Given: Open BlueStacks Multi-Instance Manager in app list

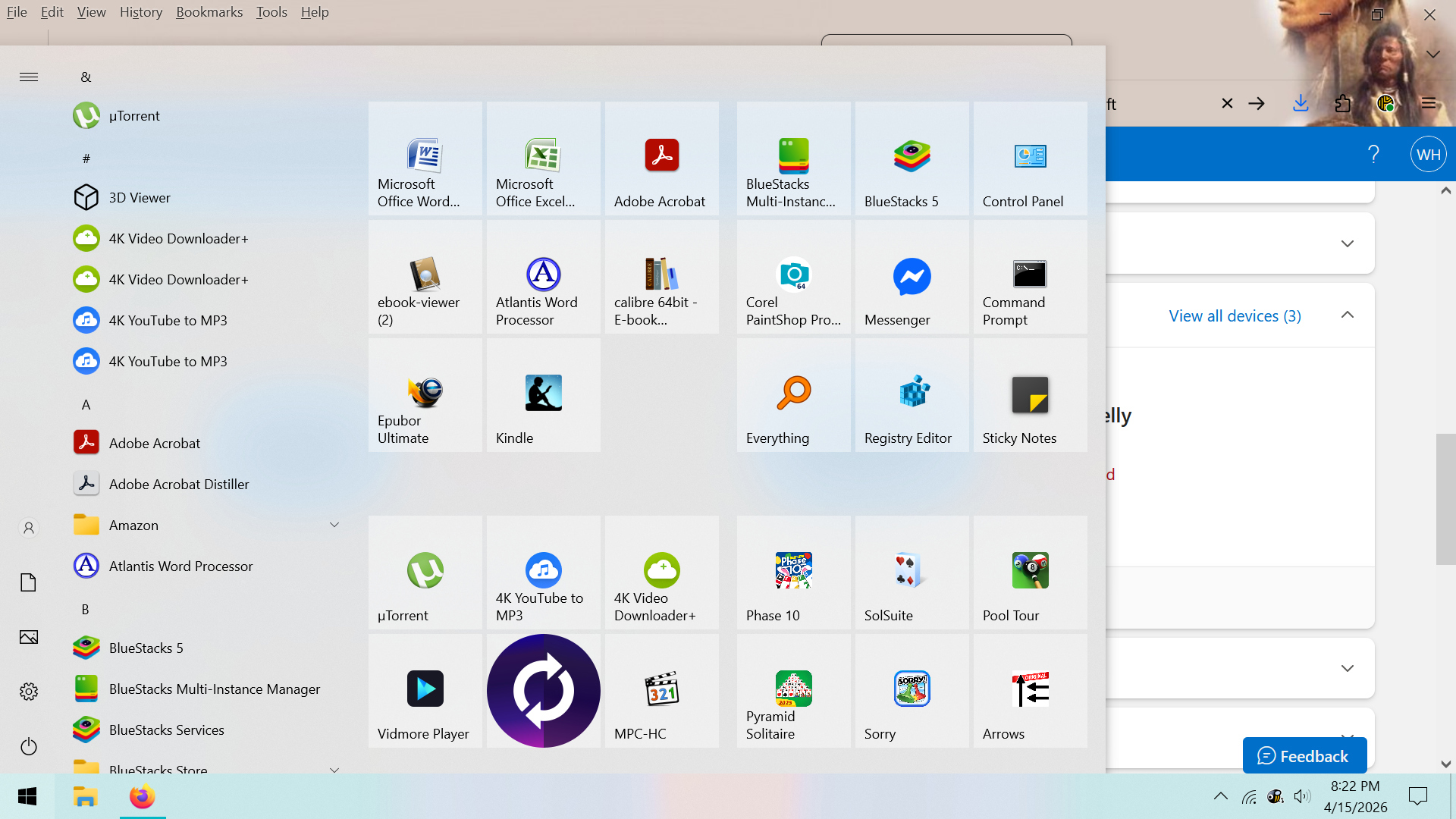Looking at the screenshot, I should [205, 689].
